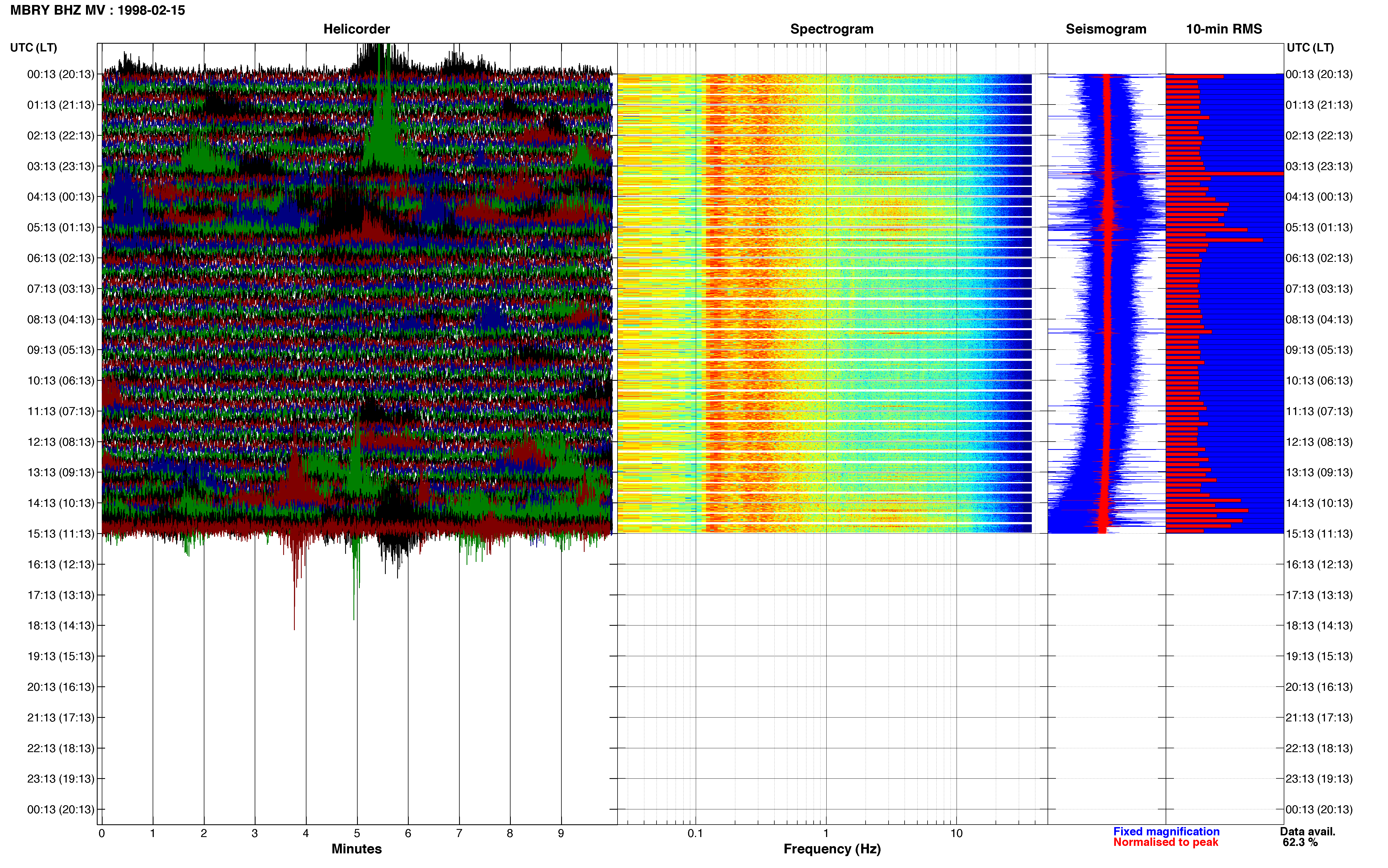The height and width of the screenshot is (868, 1388).
Task: Select the '62.3 %' data availability value
Action: (1300, 842)
